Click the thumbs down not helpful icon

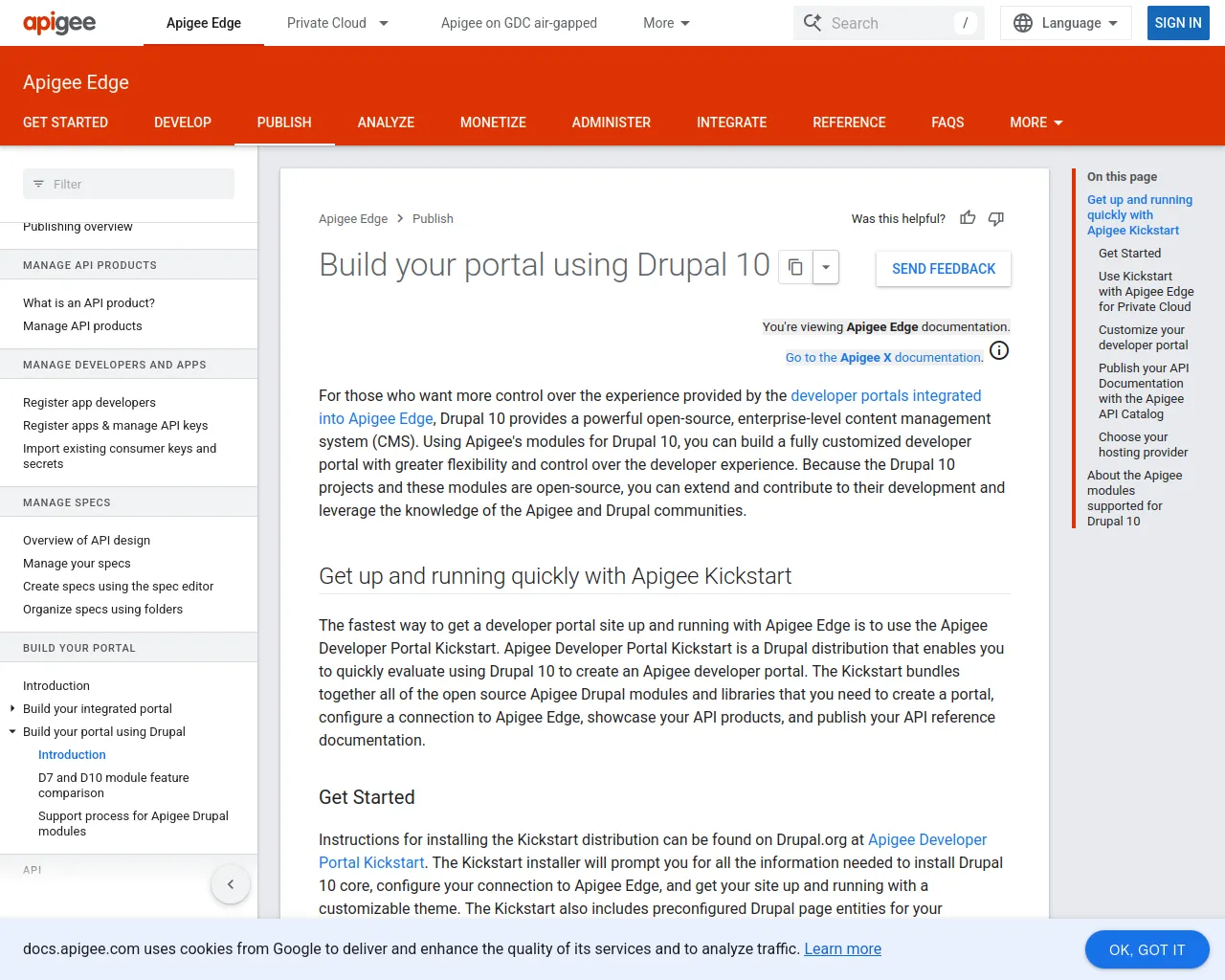tap(996, 218)
